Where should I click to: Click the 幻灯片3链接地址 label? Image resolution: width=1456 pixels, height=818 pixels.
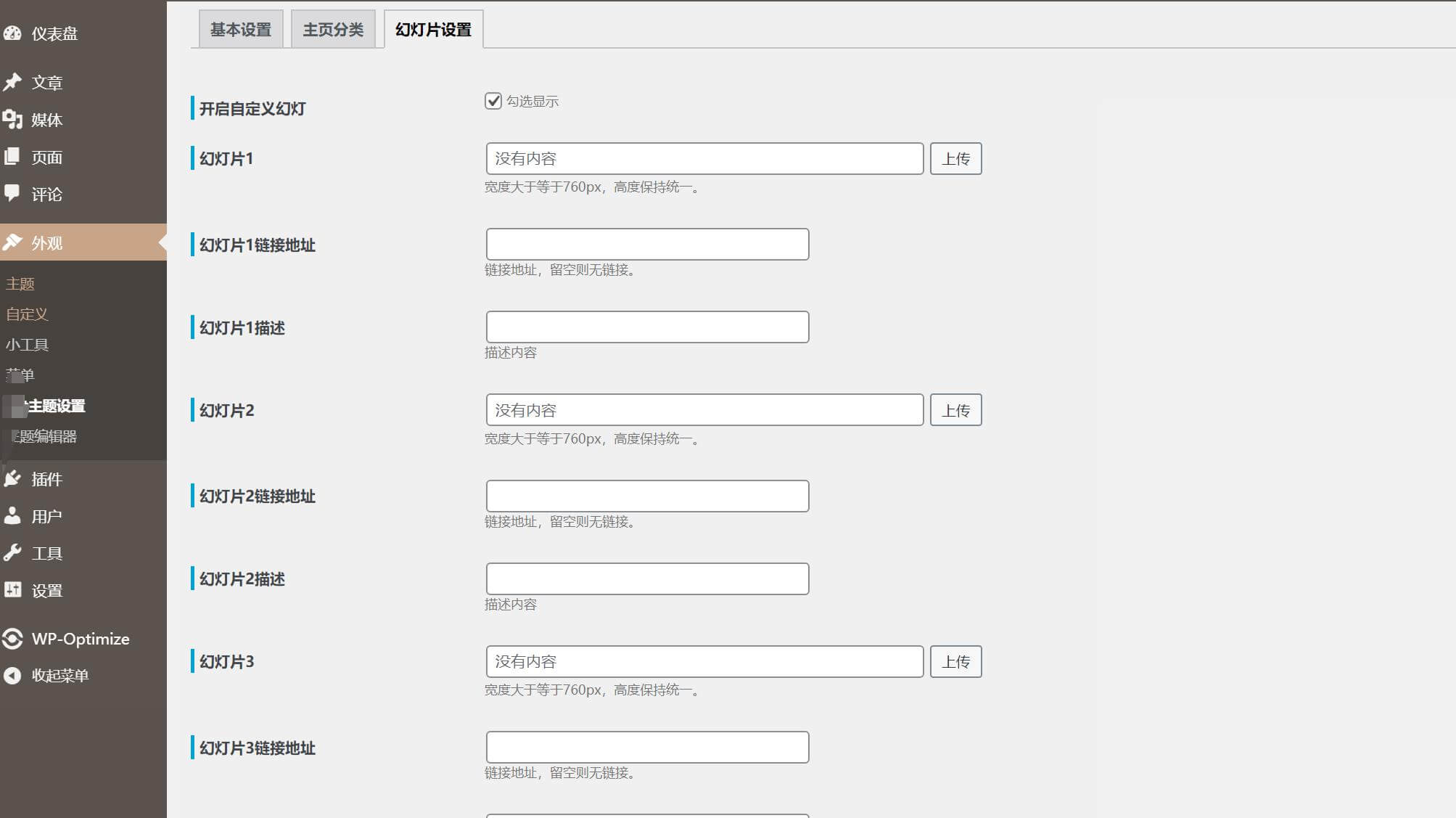(258, 748)
